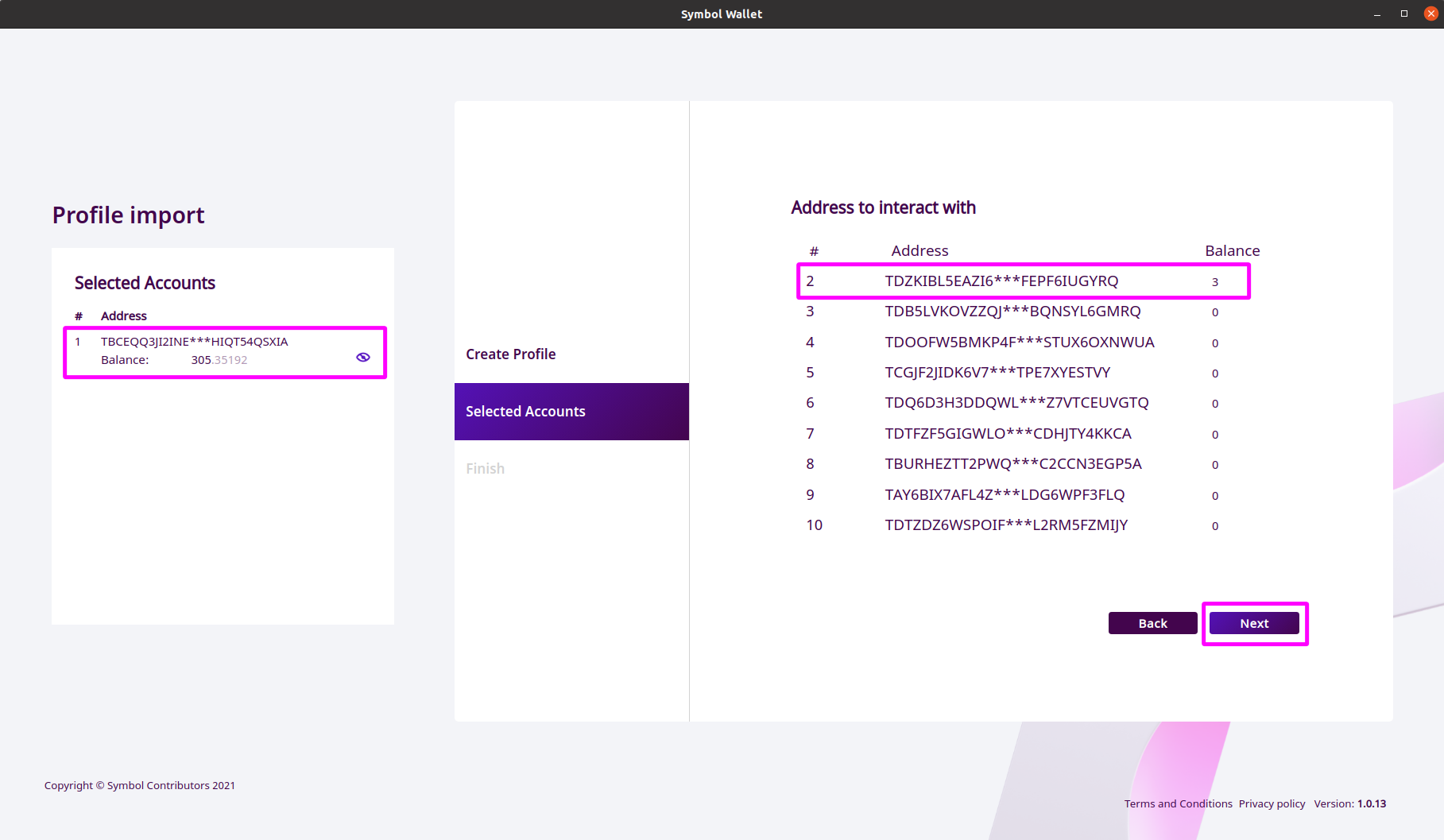The height and width of the screenshot is (840, 1444).
Task: Close the Symbol Wallet window
Action: (x=1431, y=14)
